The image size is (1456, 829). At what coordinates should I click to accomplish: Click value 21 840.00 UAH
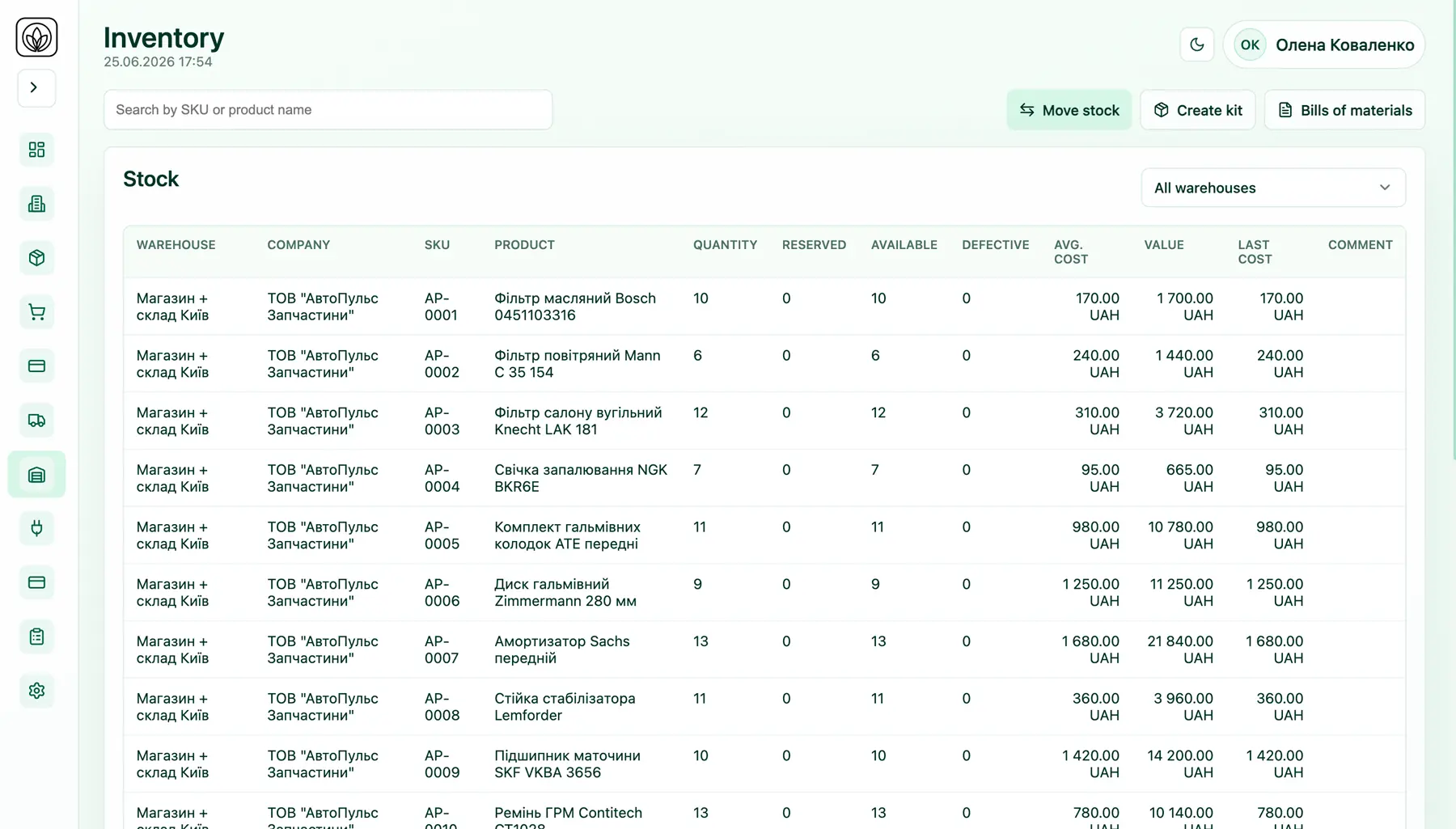click(1179, 649)
